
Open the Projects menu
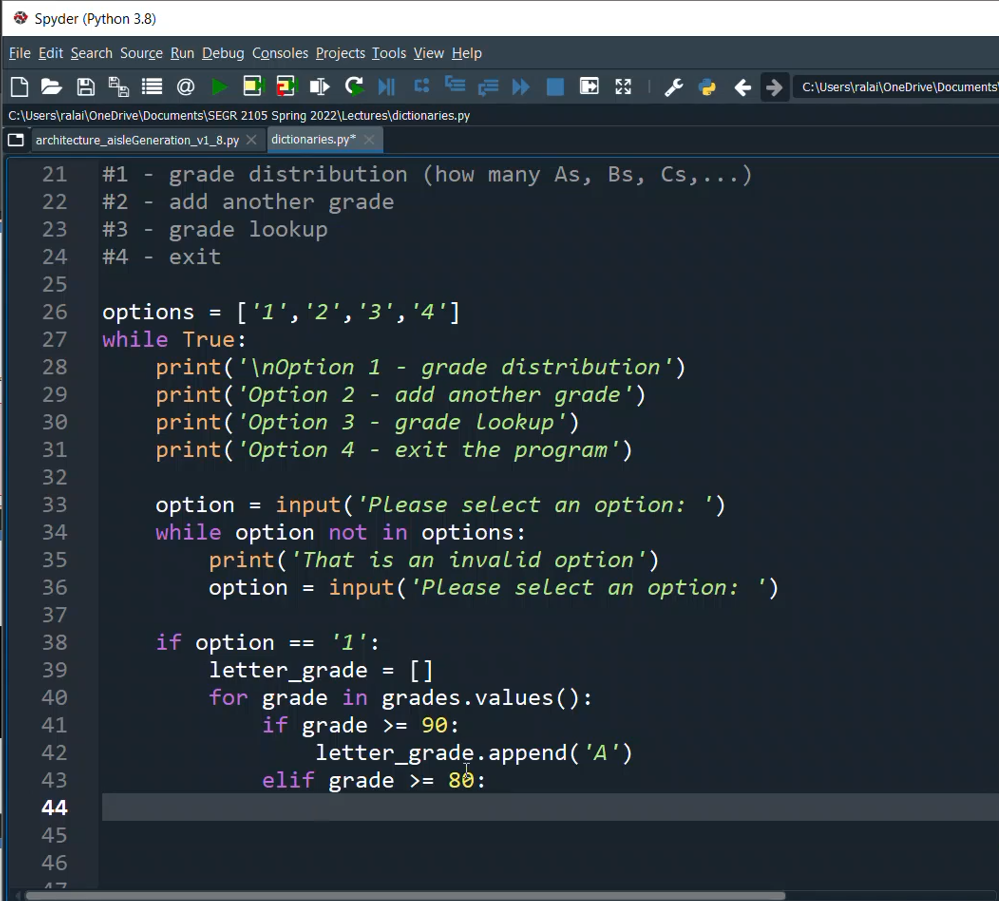340,53
